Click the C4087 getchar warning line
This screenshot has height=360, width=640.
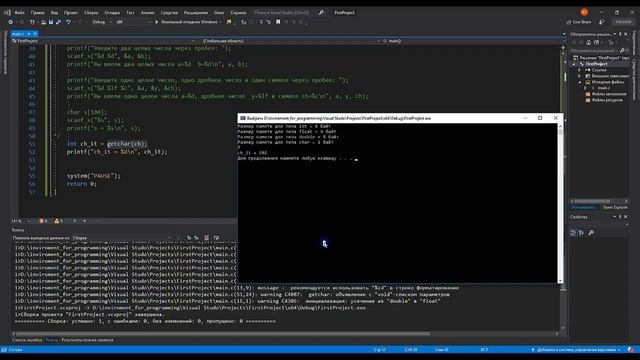pos(232,294)
